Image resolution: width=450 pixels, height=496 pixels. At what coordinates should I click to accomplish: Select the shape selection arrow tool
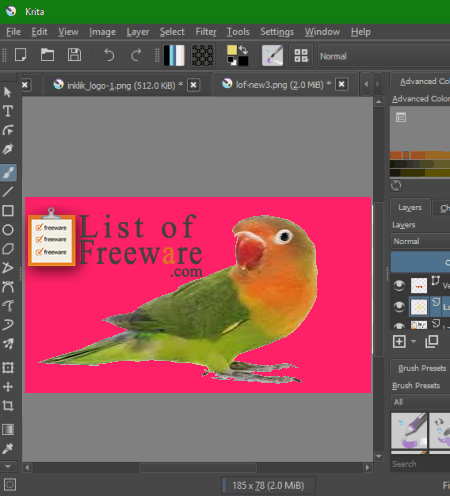[8, 92]
